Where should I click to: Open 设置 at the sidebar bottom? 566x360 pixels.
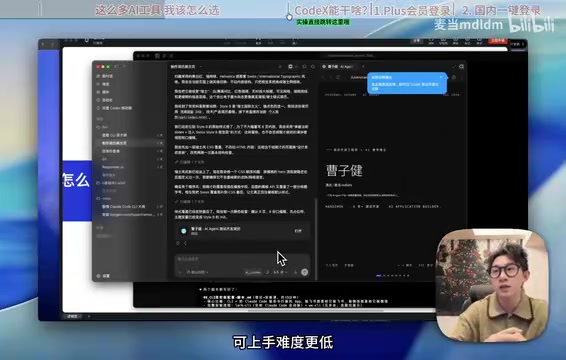[103, 276]
